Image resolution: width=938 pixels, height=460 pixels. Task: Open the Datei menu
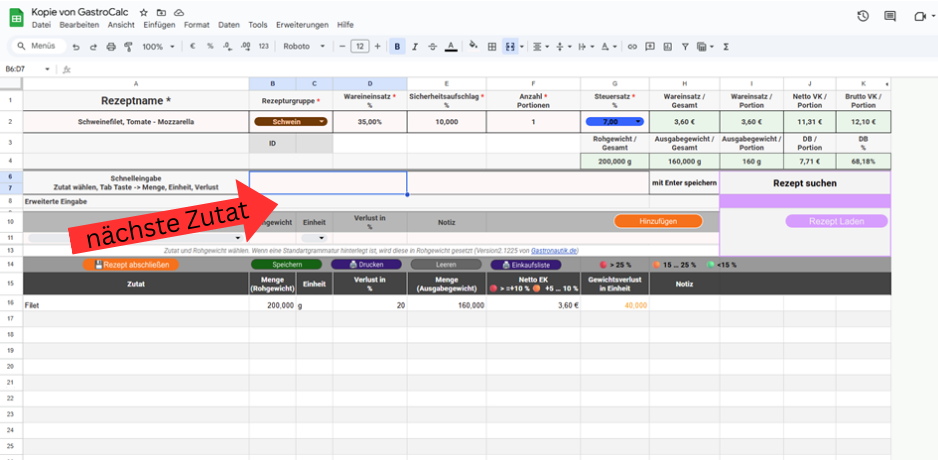[x=41, y=25]
